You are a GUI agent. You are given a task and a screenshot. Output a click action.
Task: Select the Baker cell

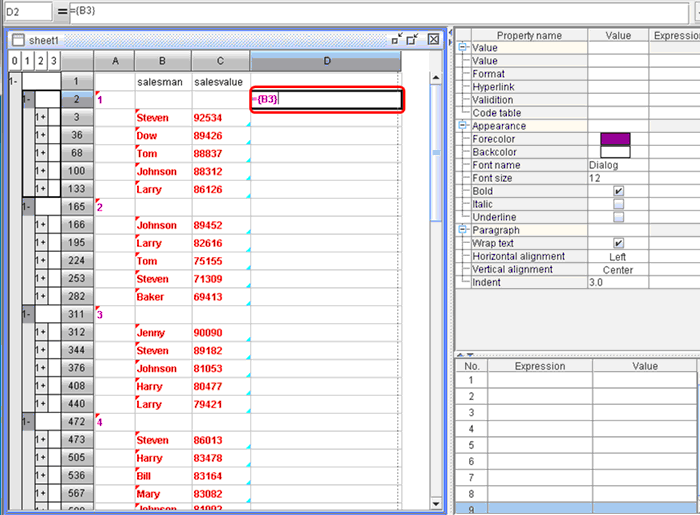(163, 297)
